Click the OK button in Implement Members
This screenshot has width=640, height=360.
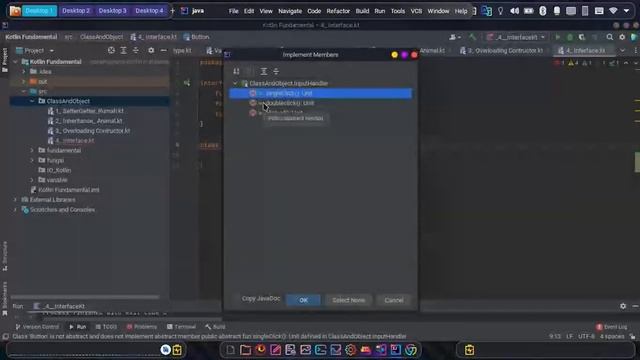click(x=303, y=300)
